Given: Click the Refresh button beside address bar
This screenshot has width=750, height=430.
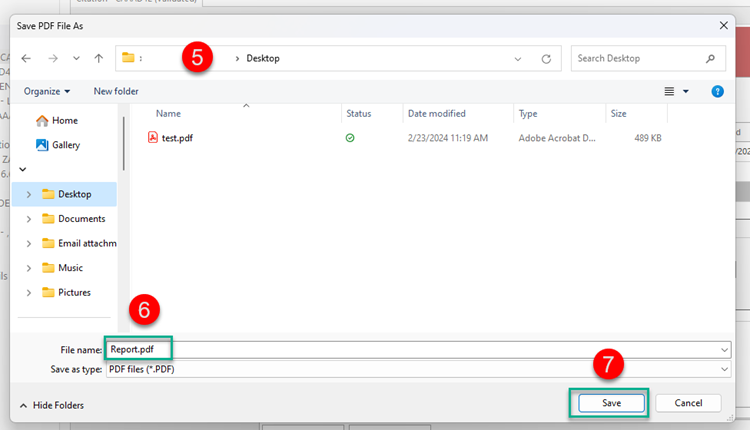Looking at the screenshot, I should click(546, 58).
